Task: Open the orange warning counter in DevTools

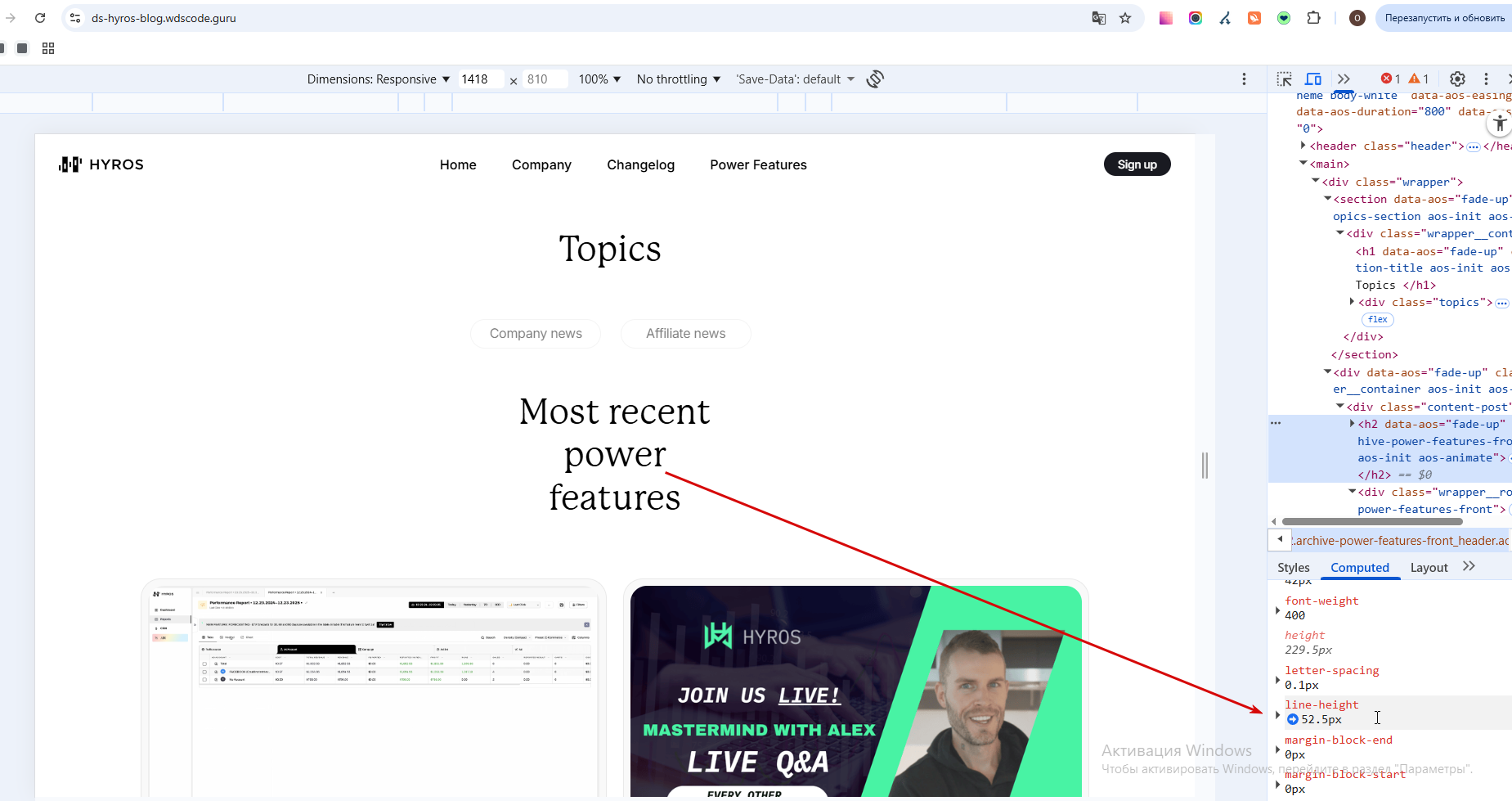Action: 1419,79
